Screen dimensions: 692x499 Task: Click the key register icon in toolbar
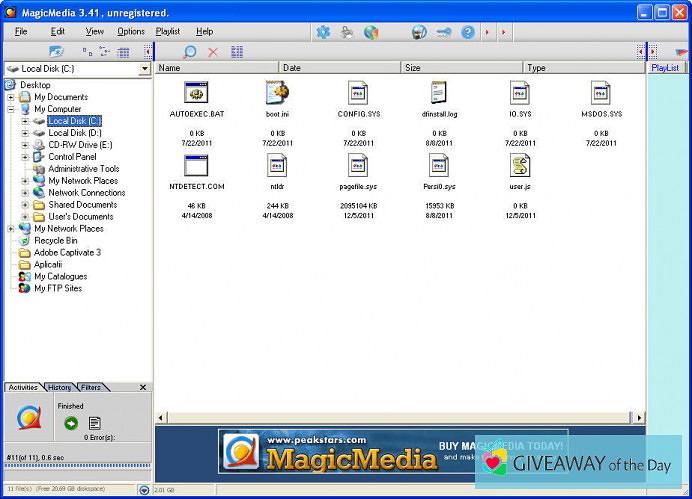[443, 32]
